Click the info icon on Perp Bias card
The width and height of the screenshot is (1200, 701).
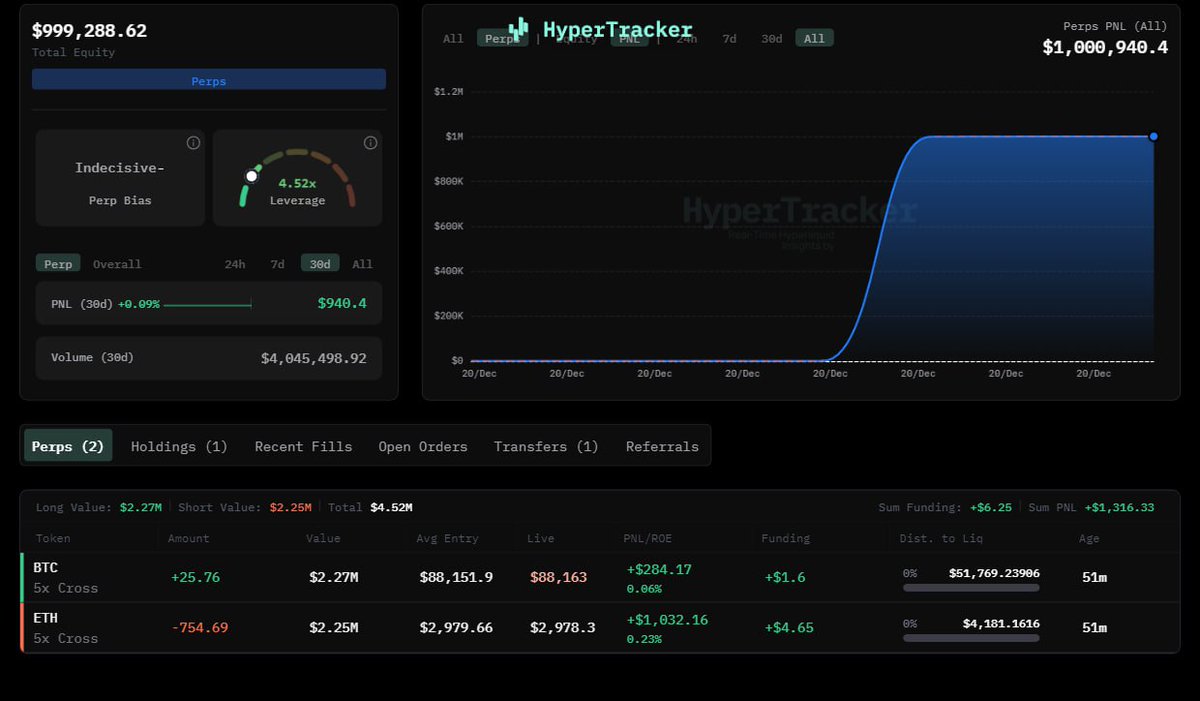coord(193,143)
